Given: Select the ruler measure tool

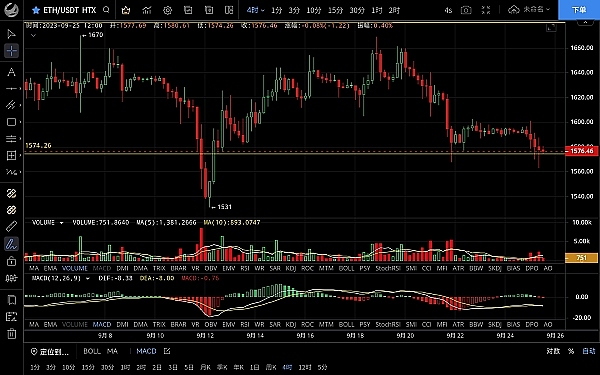Looking at the screenshot, I should click(11, 227).
